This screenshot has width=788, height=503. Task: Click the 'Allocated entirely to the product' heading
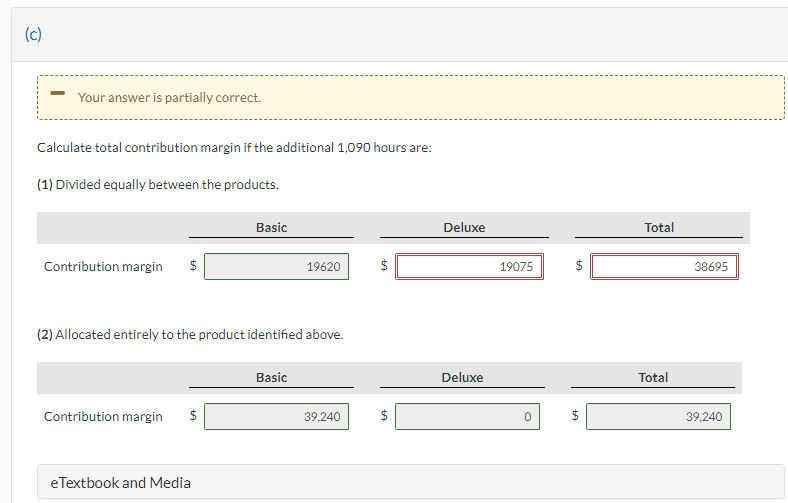point(190,334)
